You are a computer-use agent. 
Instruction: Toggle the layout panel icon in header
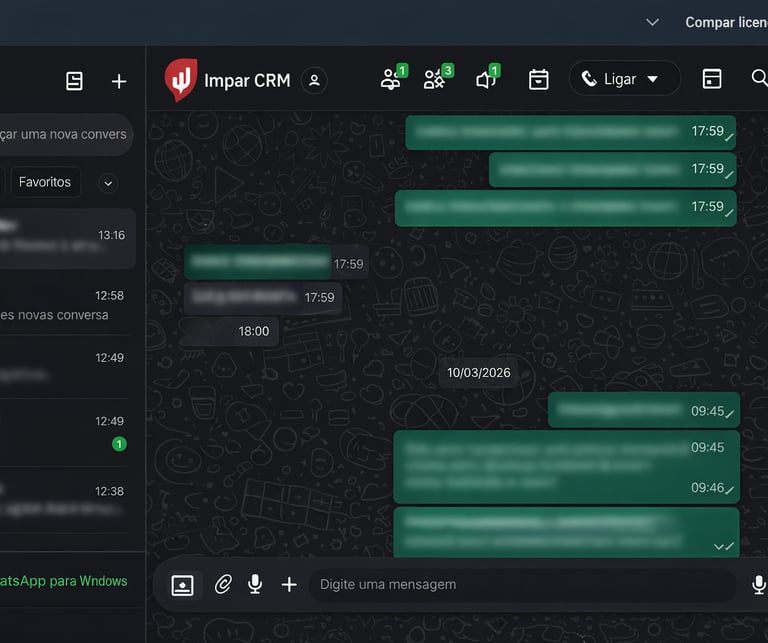[712, 79]
